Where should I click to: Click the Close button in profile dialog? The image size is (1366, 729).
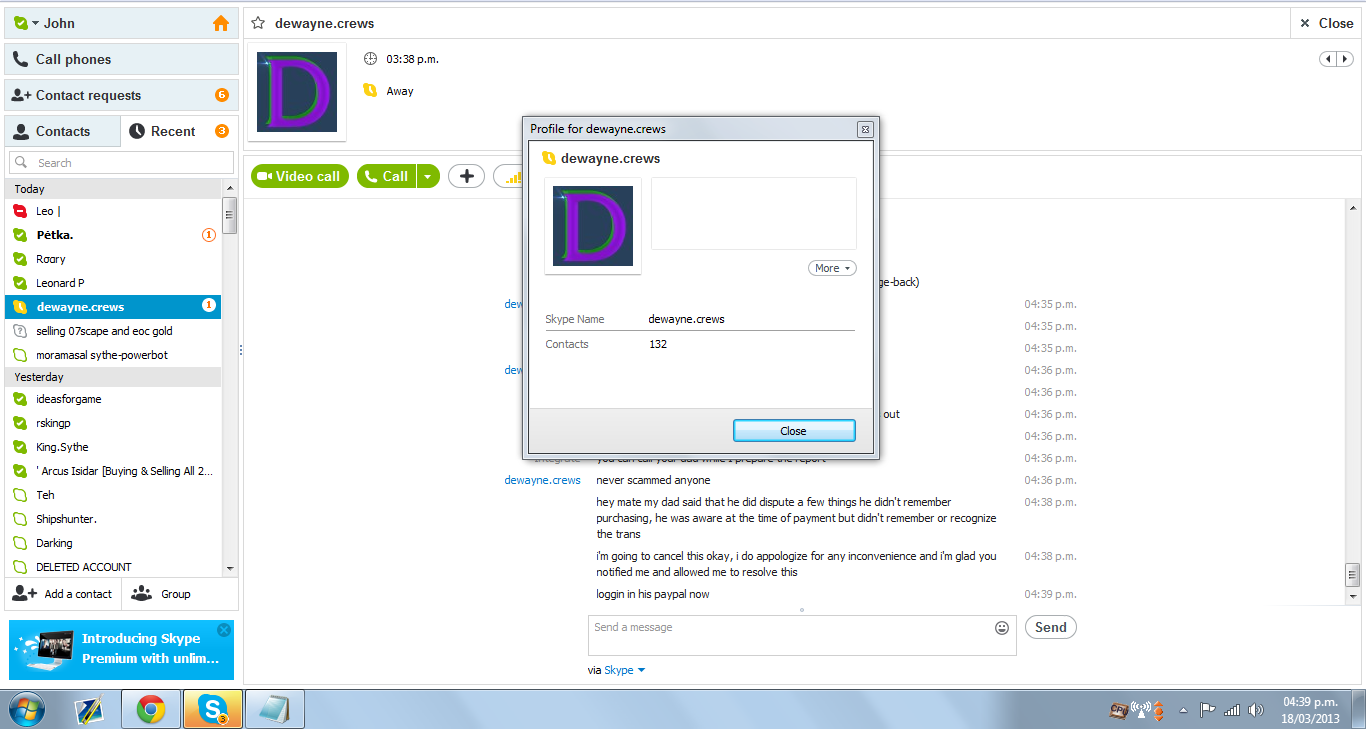(x=794, y=431)
